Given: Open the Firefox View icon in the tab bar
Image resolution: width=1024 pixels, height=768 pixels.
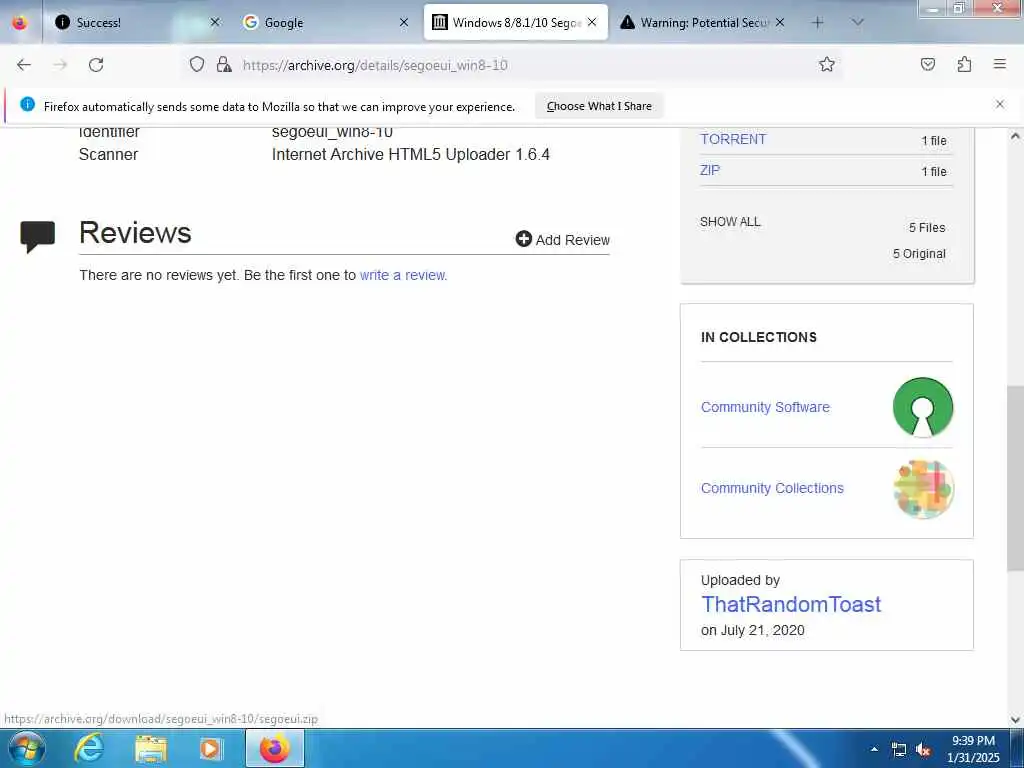Looking at the screenshot, I should pos(20,22).
